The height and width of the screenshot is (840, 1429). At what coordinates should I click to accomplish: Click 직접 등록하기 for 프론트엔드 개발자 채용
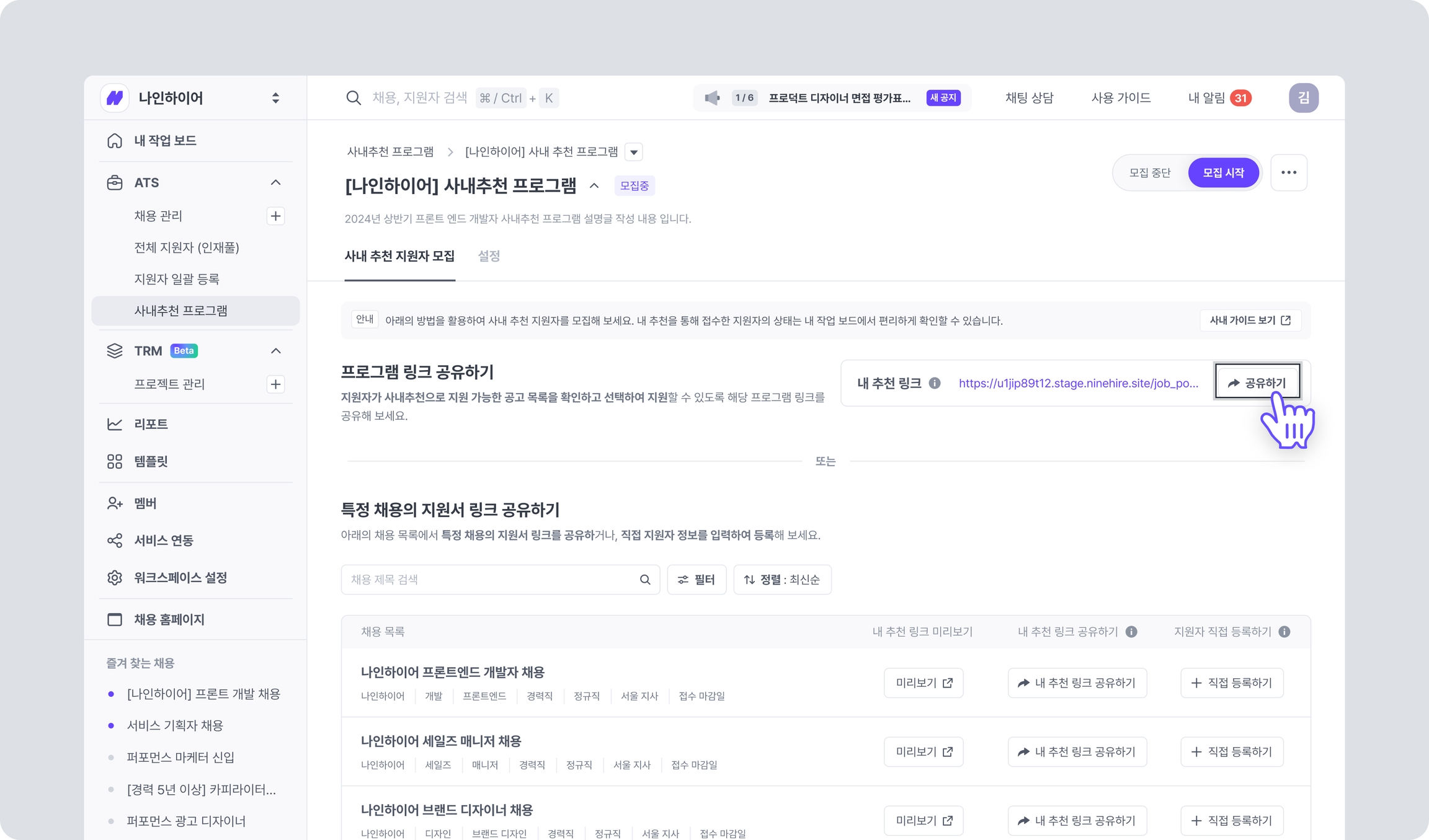pyautogui.click(x=1232, y=683)
